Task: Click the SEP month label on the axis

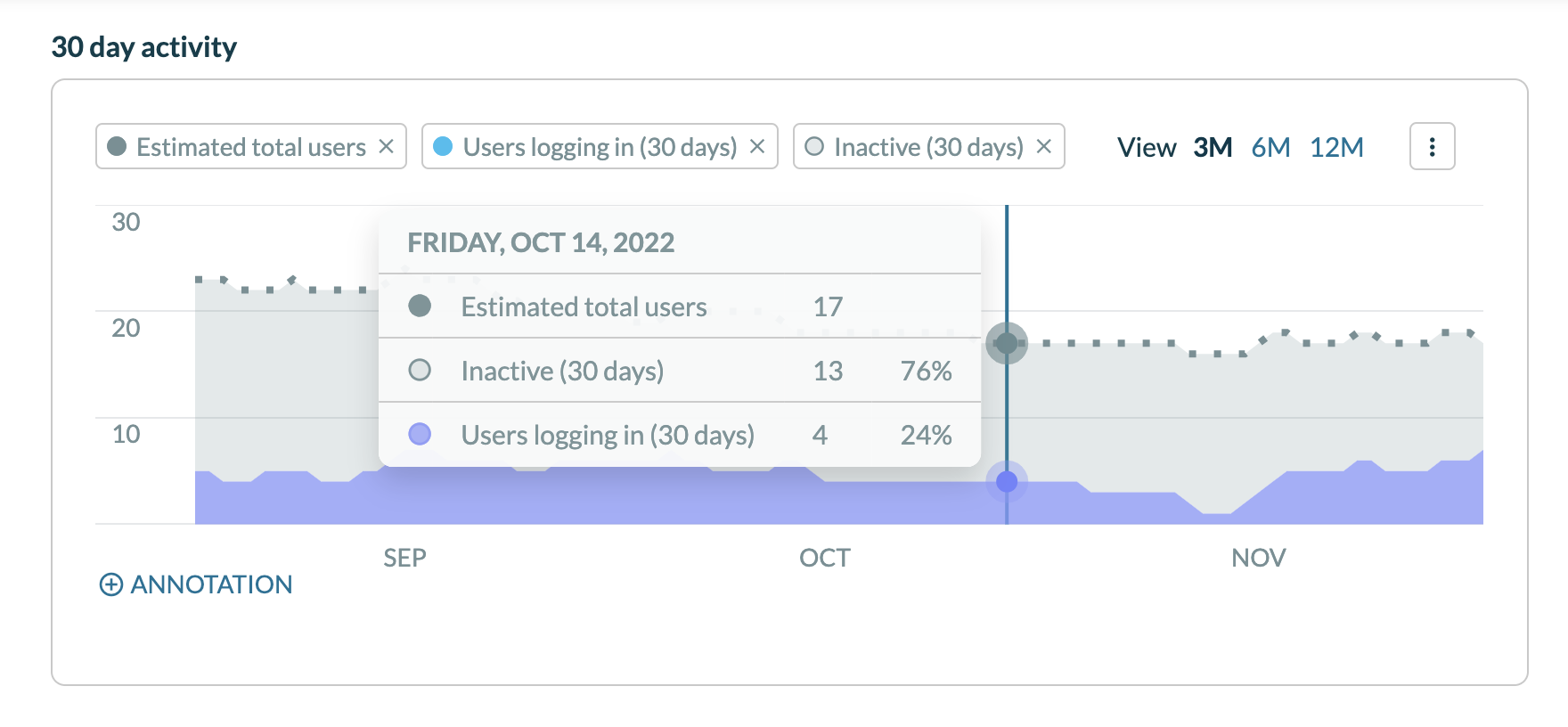Action: click(404, 558)
